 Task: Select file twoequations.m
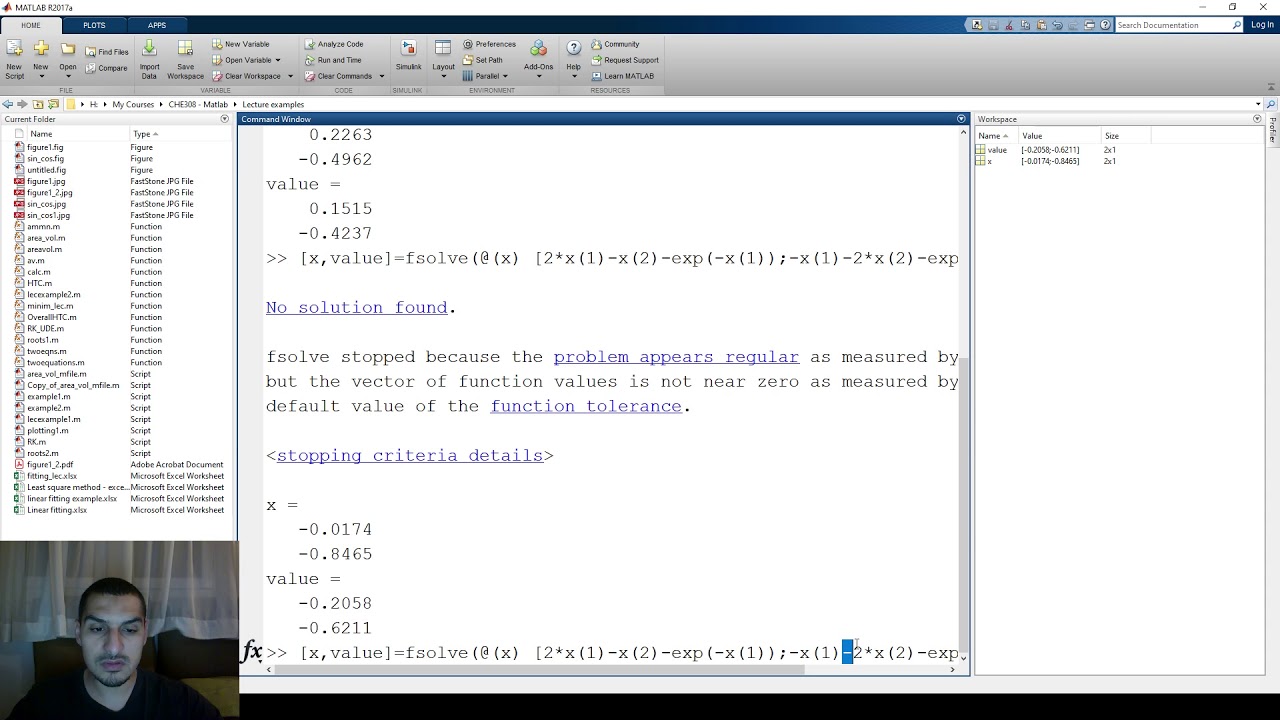click(56, 362)
